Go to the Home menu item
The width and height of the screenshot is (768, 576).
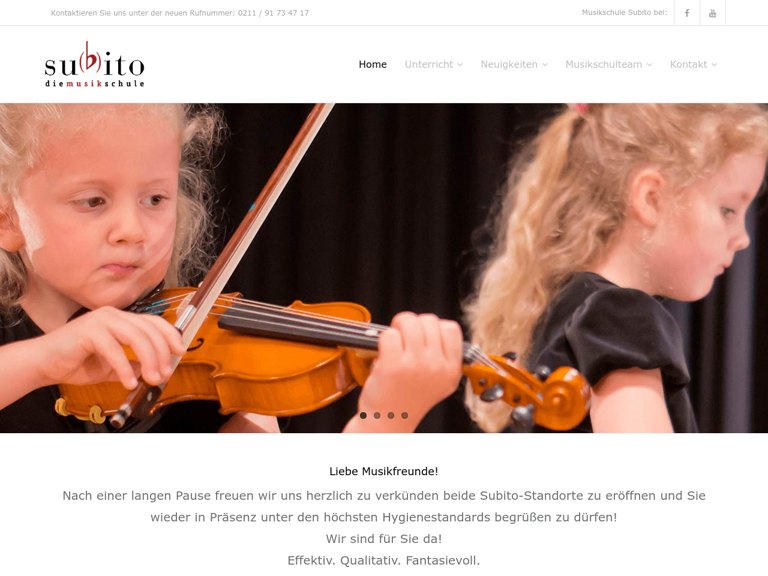tap(373, 64)
